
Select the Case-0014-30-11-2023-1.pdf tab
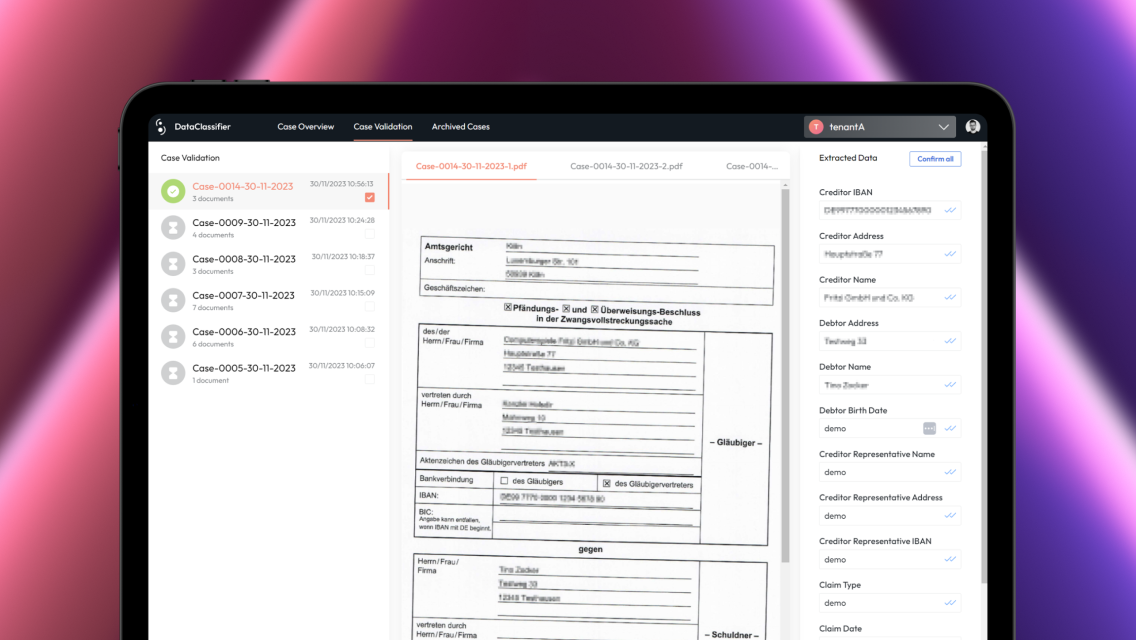[x=471, y=166]
